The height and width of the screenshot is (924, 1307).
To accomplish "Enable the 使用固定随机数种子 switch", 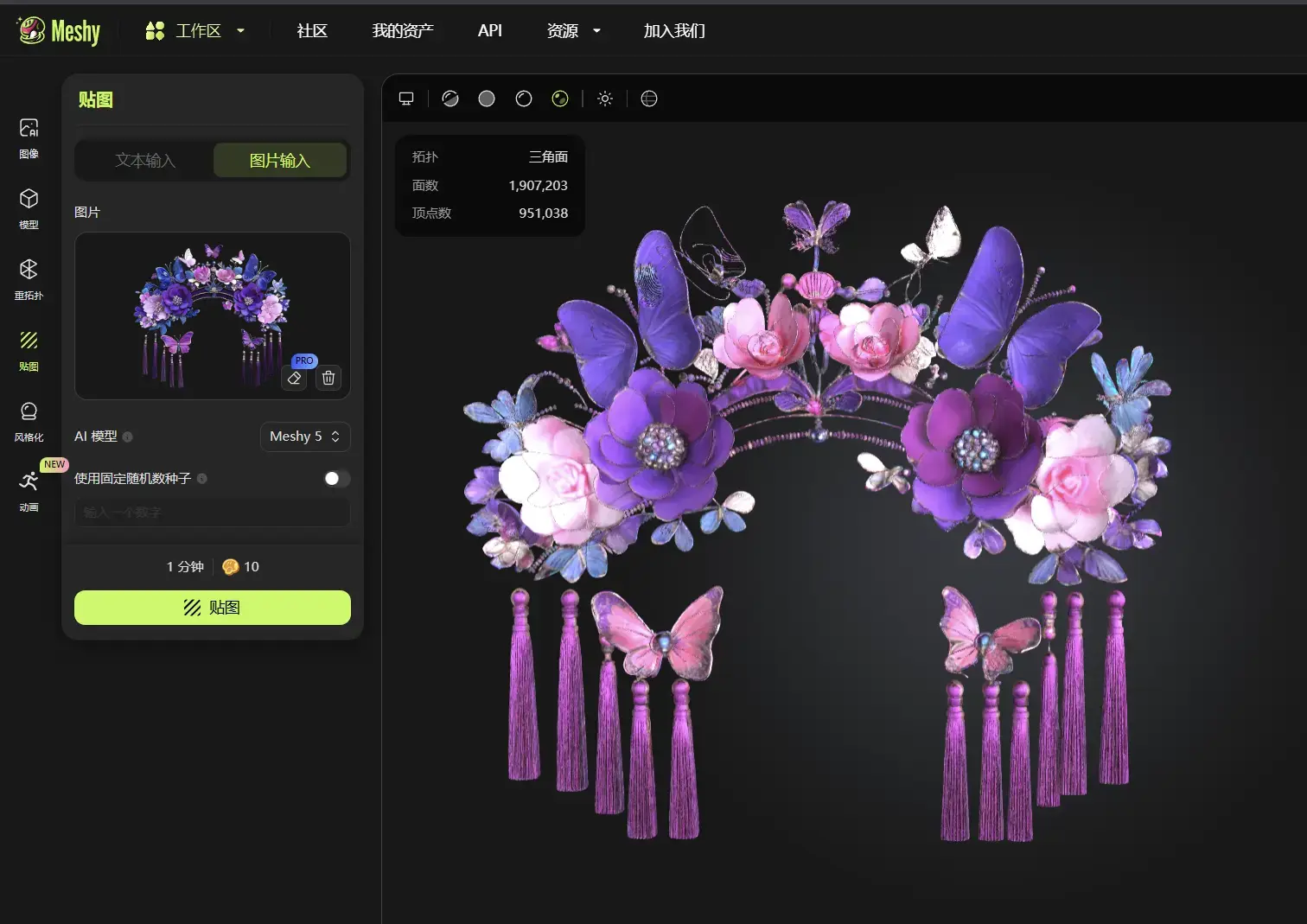I will [x=335, y=478].
